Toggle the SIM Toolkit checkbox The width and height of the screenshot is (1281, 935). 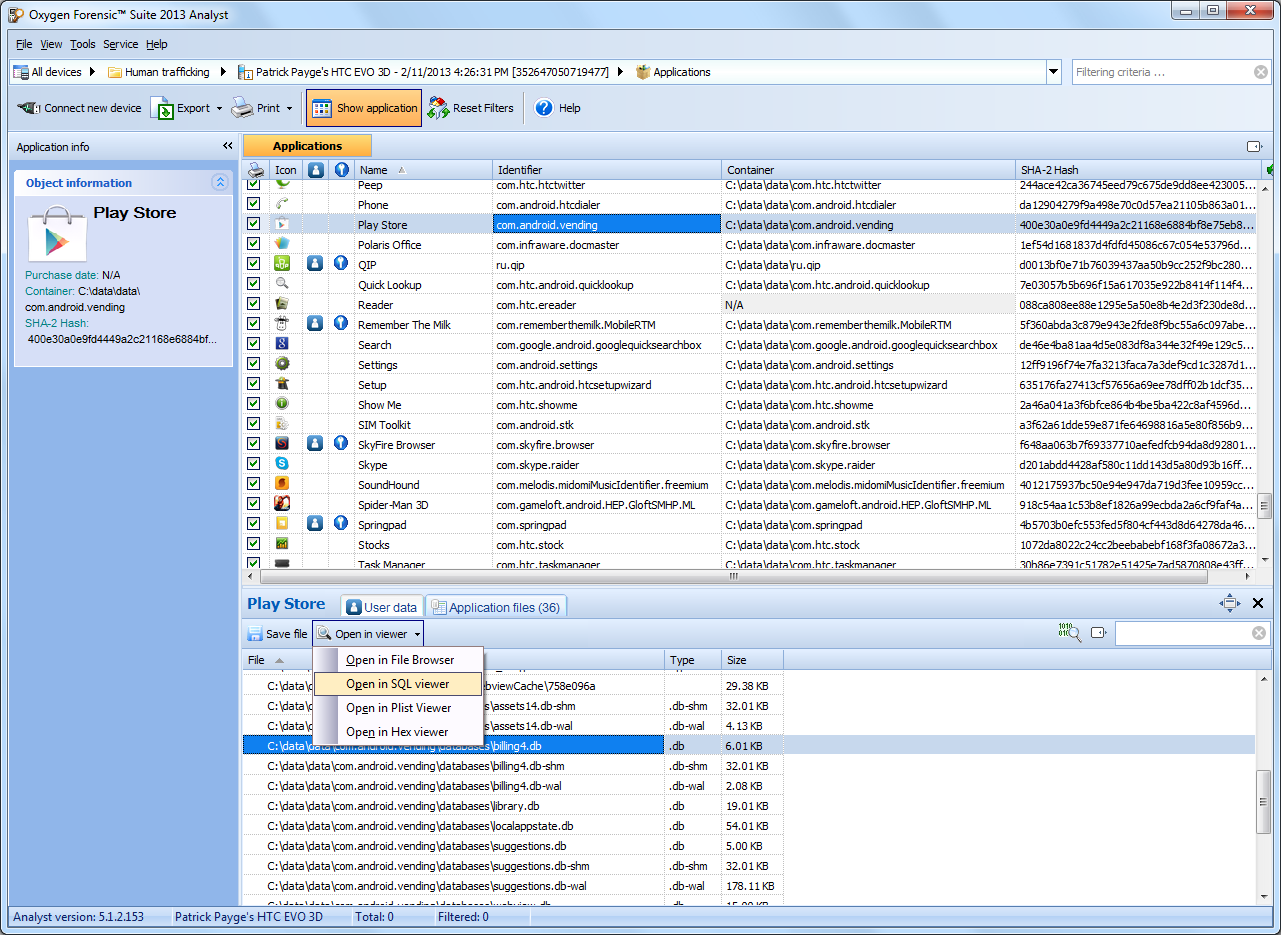point(254,425)
